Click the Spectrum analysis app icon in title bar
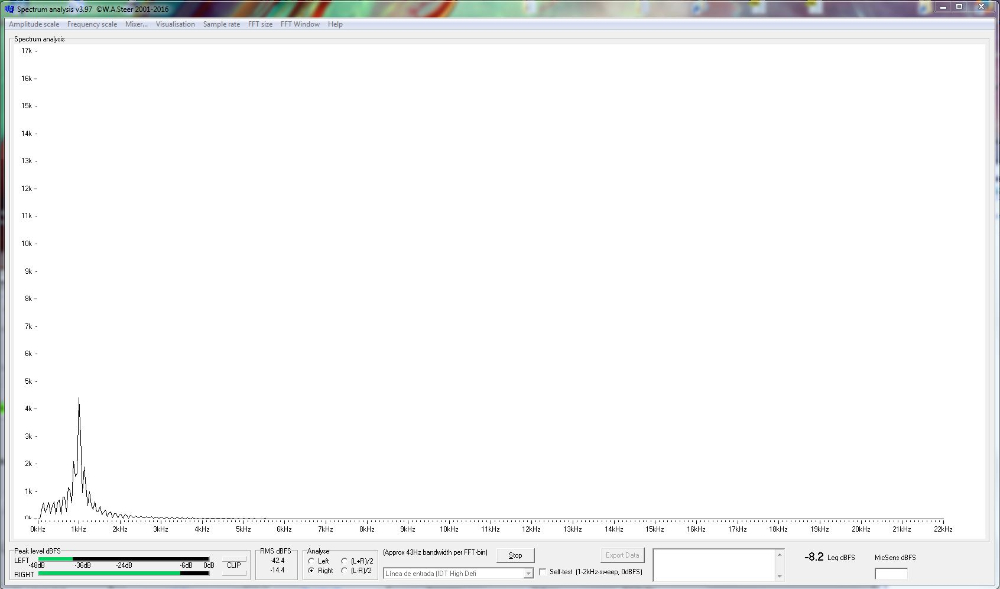 [9, 9]
